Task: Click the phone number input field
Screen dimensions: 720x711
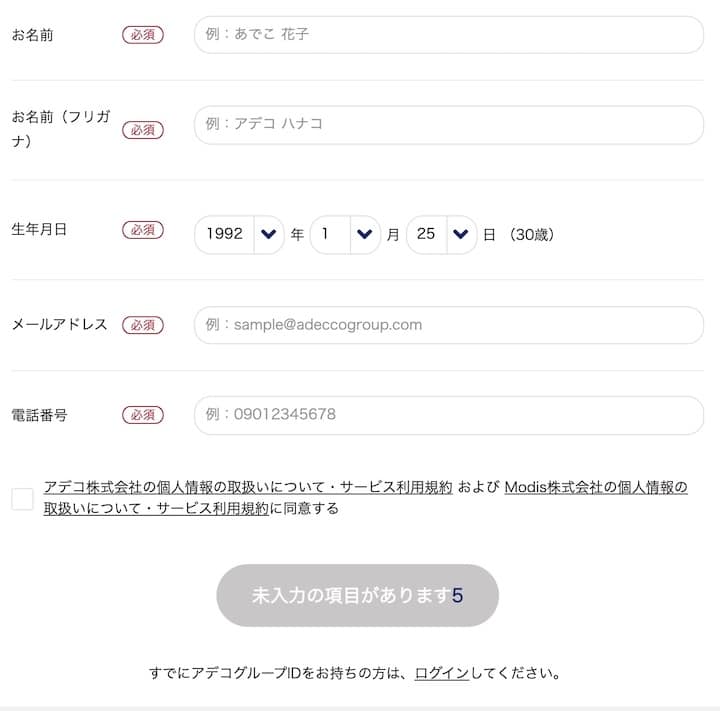Action: tap(448, 415)
